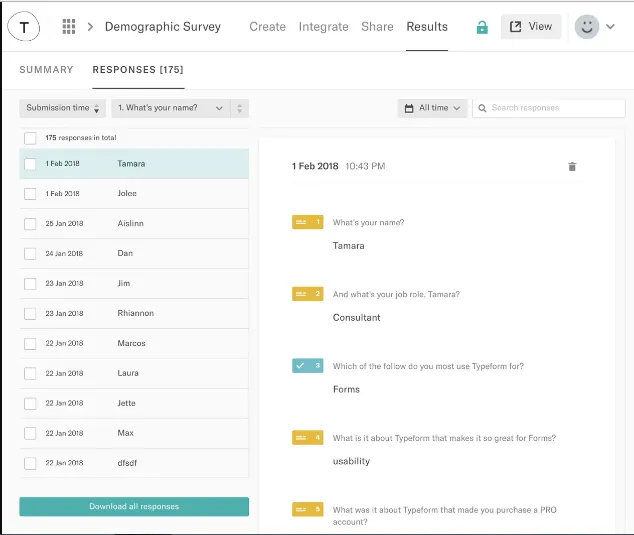Open Aislinn's response row
This screenshot has width=634, height=535.
tap(134, 224)
